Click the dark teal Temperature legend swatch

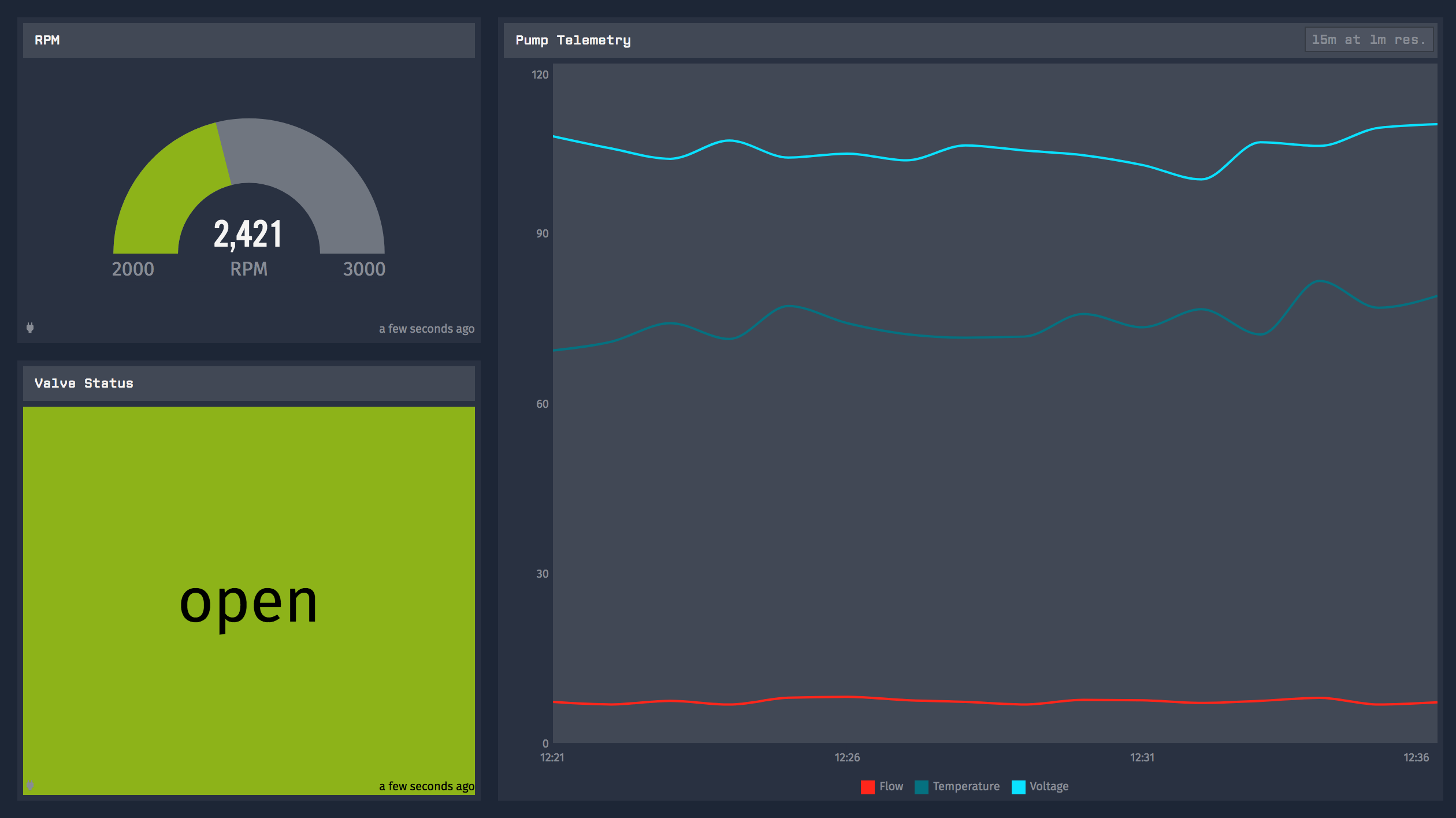[x=922, y=787]
